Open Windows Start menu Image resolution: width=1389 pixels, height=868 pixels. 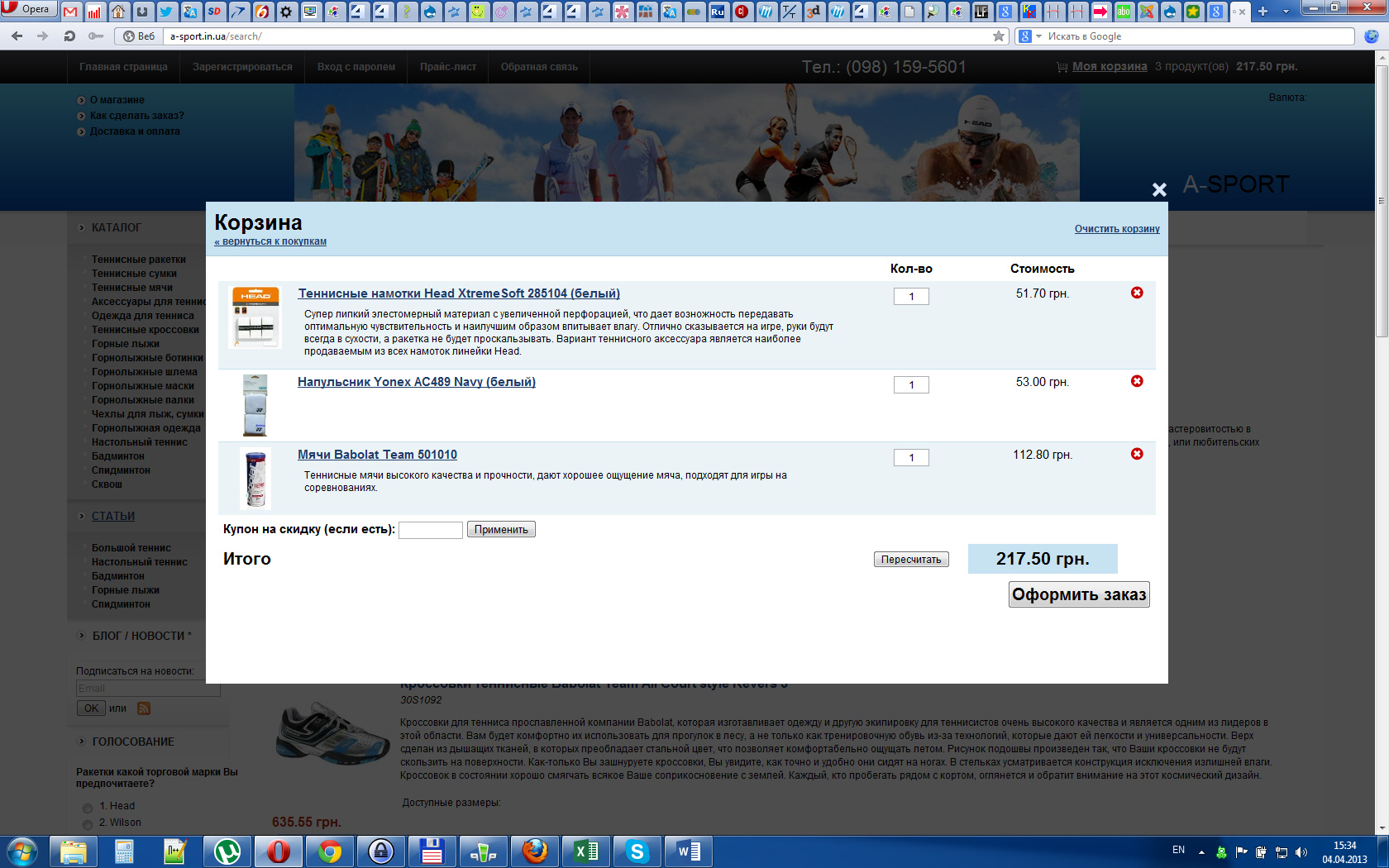click(22, 851)
